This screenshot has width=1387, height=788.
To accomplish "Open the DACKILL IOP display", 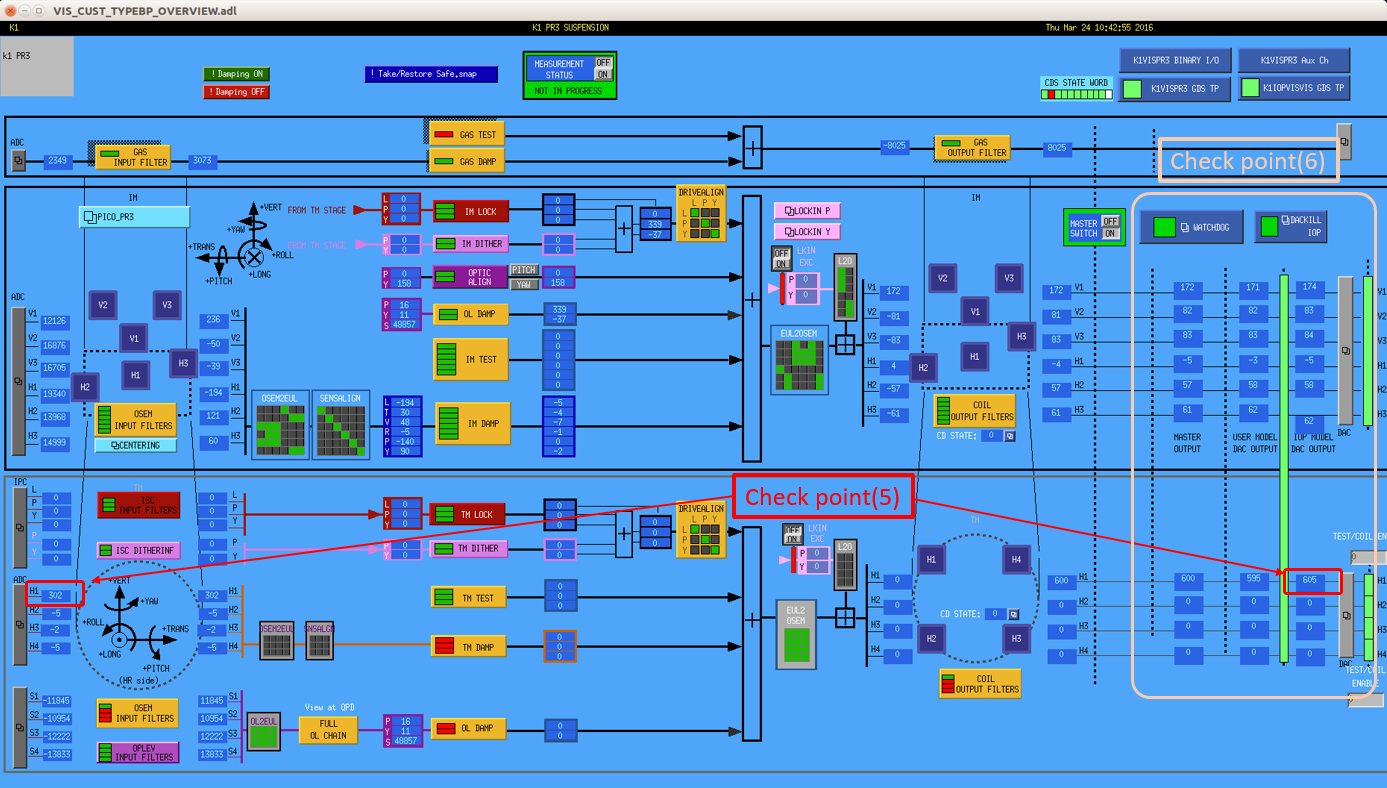I will (x=1291, y=226).
